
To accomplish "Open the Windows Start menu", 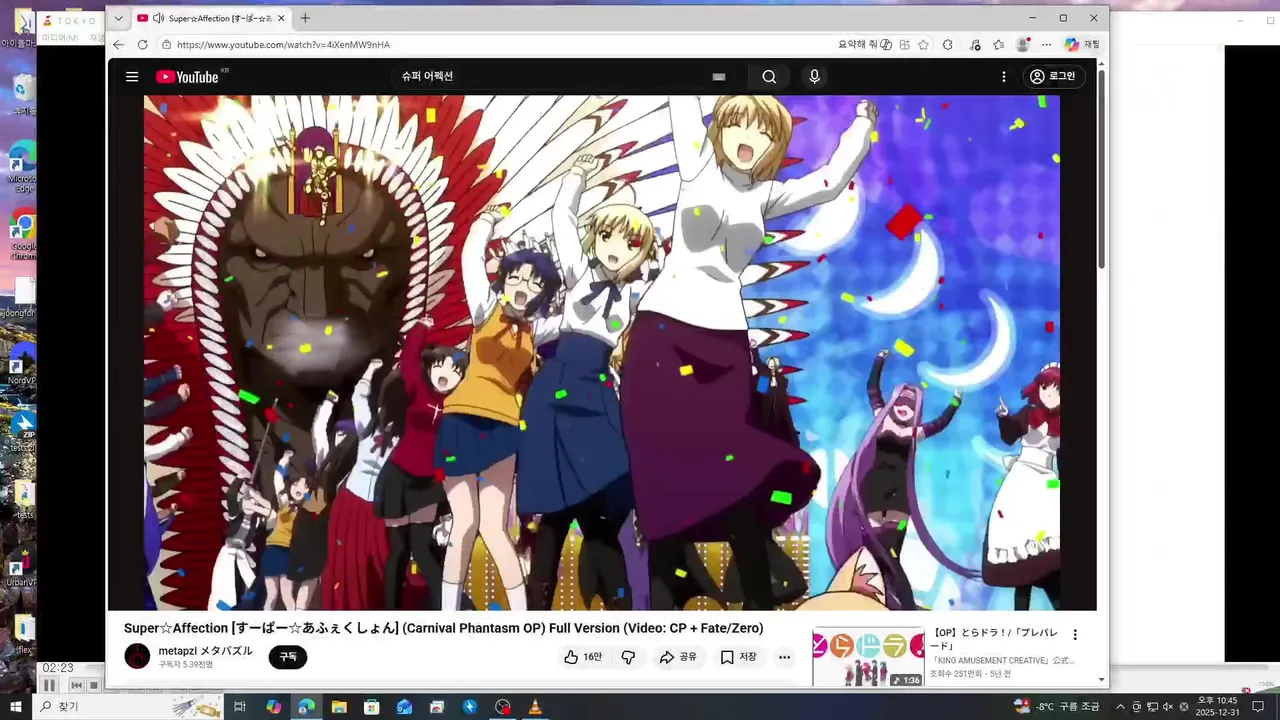I will coord(16,707).
